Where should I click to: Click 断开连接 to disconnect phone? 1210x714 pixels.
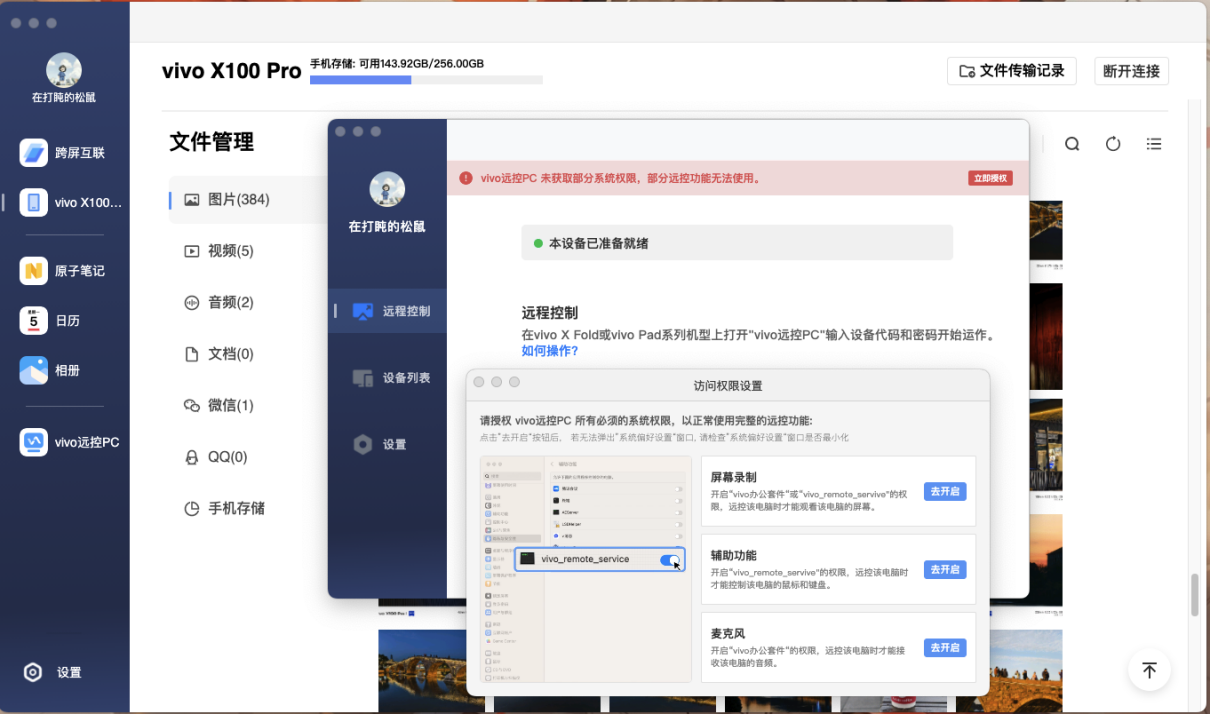tap(1131, 71)
